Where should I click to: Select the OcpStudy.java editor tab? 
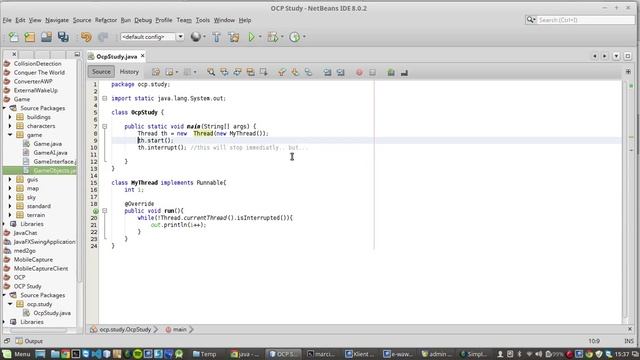point(116,56)
